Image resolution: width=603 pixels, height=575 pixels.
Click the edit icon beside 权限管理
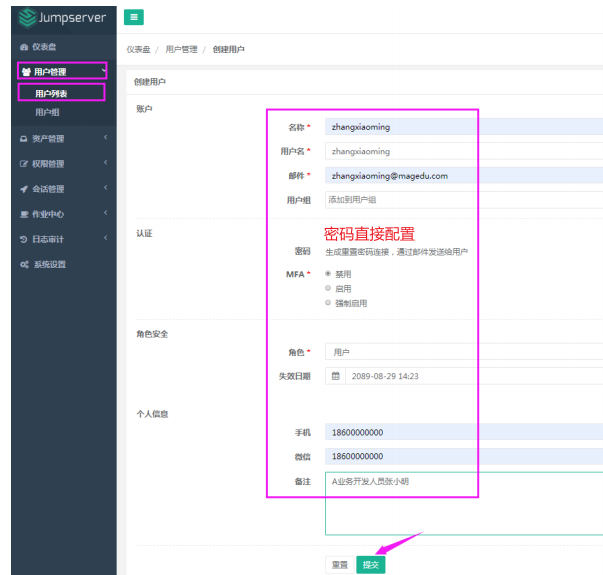point(24,163)
